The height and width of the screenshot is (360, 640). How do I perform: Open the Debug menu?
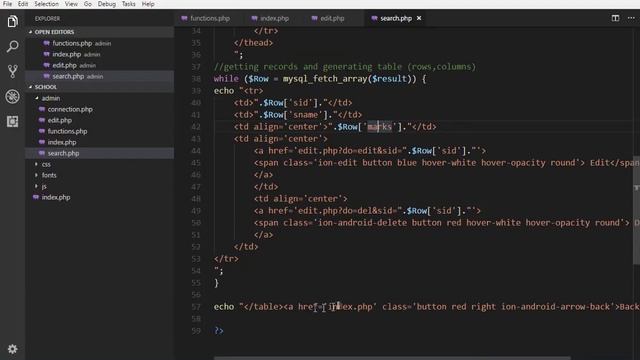pyautogui.click(x=107, y=4)
